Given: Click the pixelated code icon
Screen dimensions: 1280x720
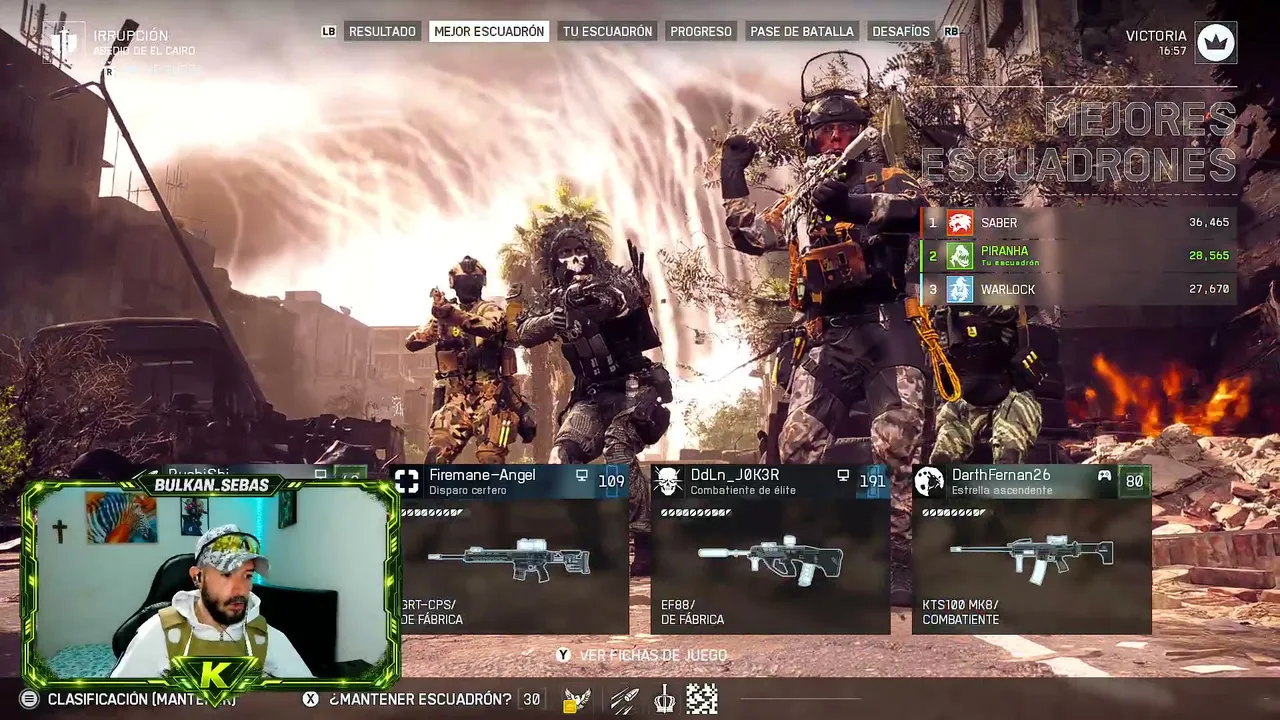Looking at the screenshot, I should [x=702, y=700].
